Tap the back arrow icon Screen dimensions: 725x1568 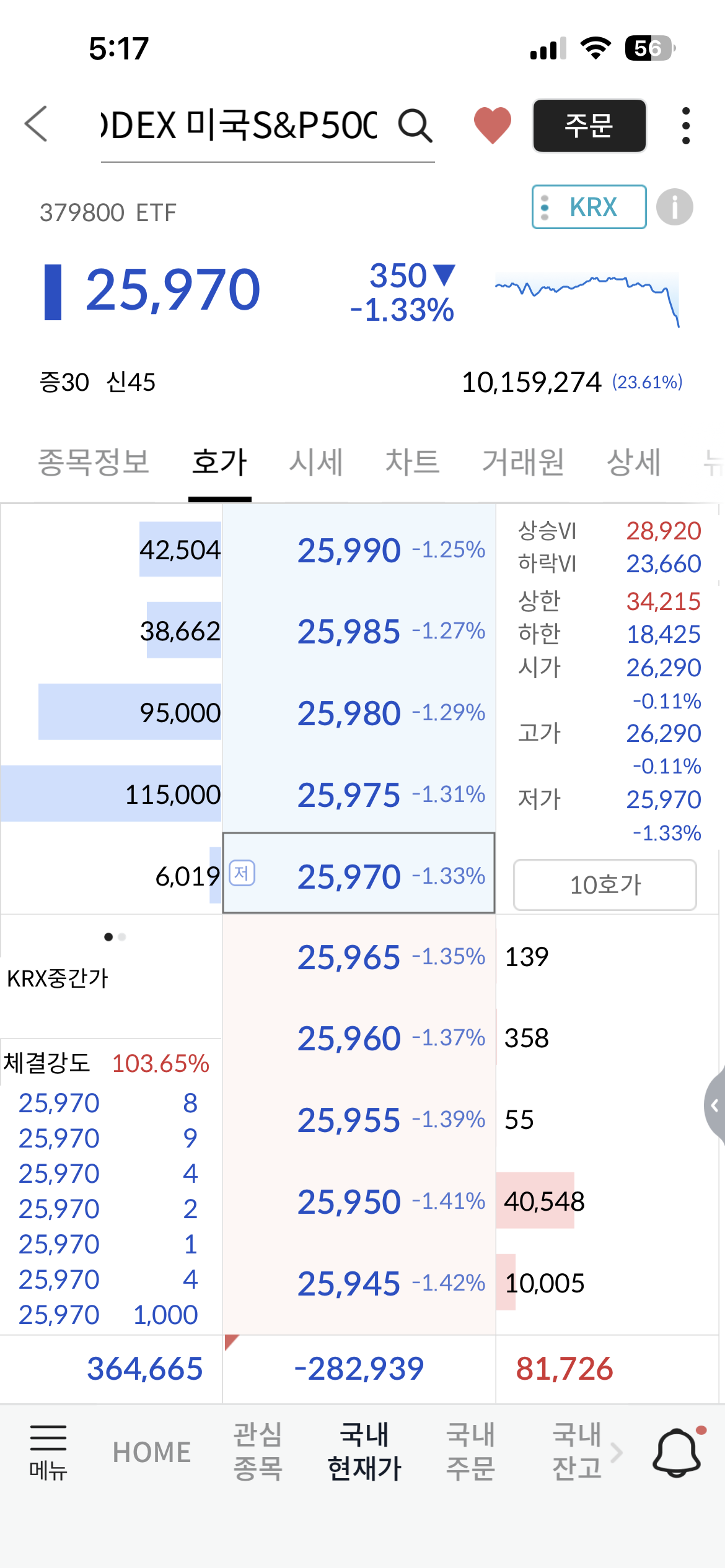coord(36,124)
